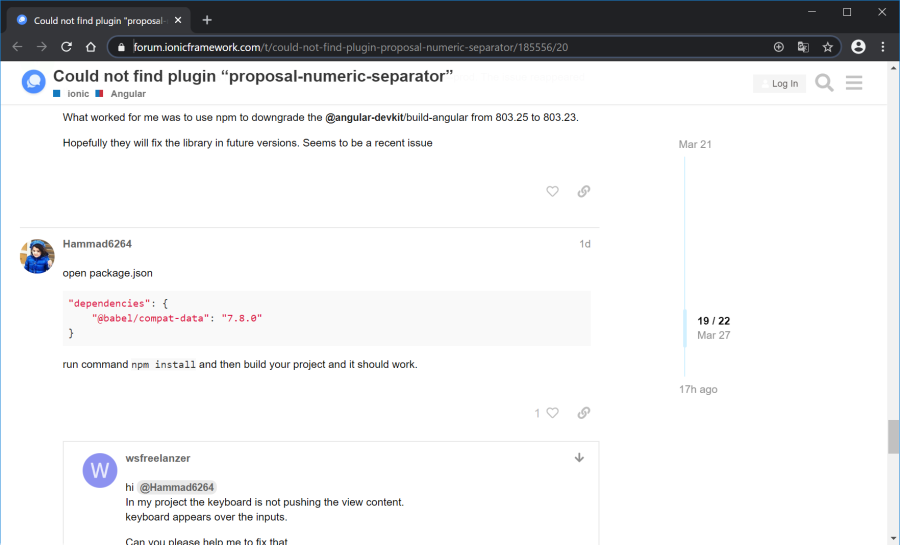This screenshot has height=545, width=900.
Task: Open a new browser tab
Action: [x=207, y=20]
